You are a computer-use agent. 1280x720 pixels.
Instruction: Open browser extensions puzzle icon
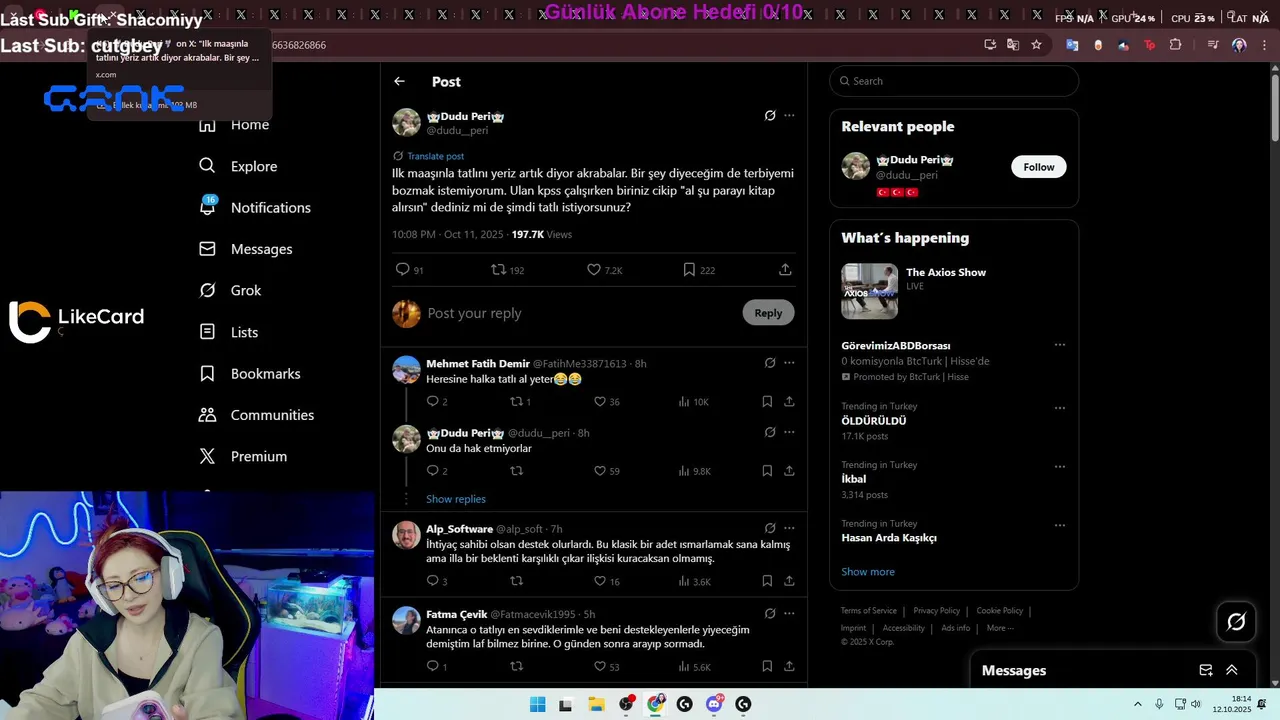[1175, 45]
